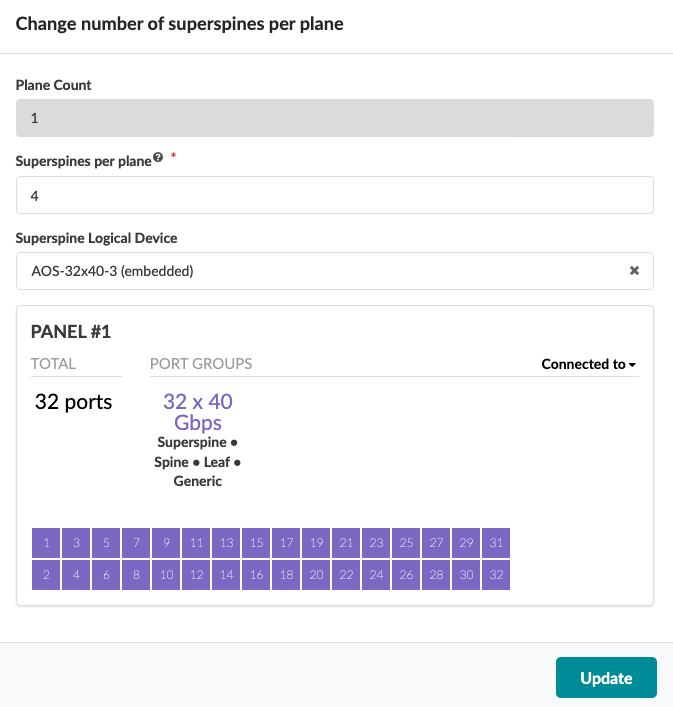Focus the Superspines per plane field
This screenshot has width=673, height=707.
click(x=335, y=196)
